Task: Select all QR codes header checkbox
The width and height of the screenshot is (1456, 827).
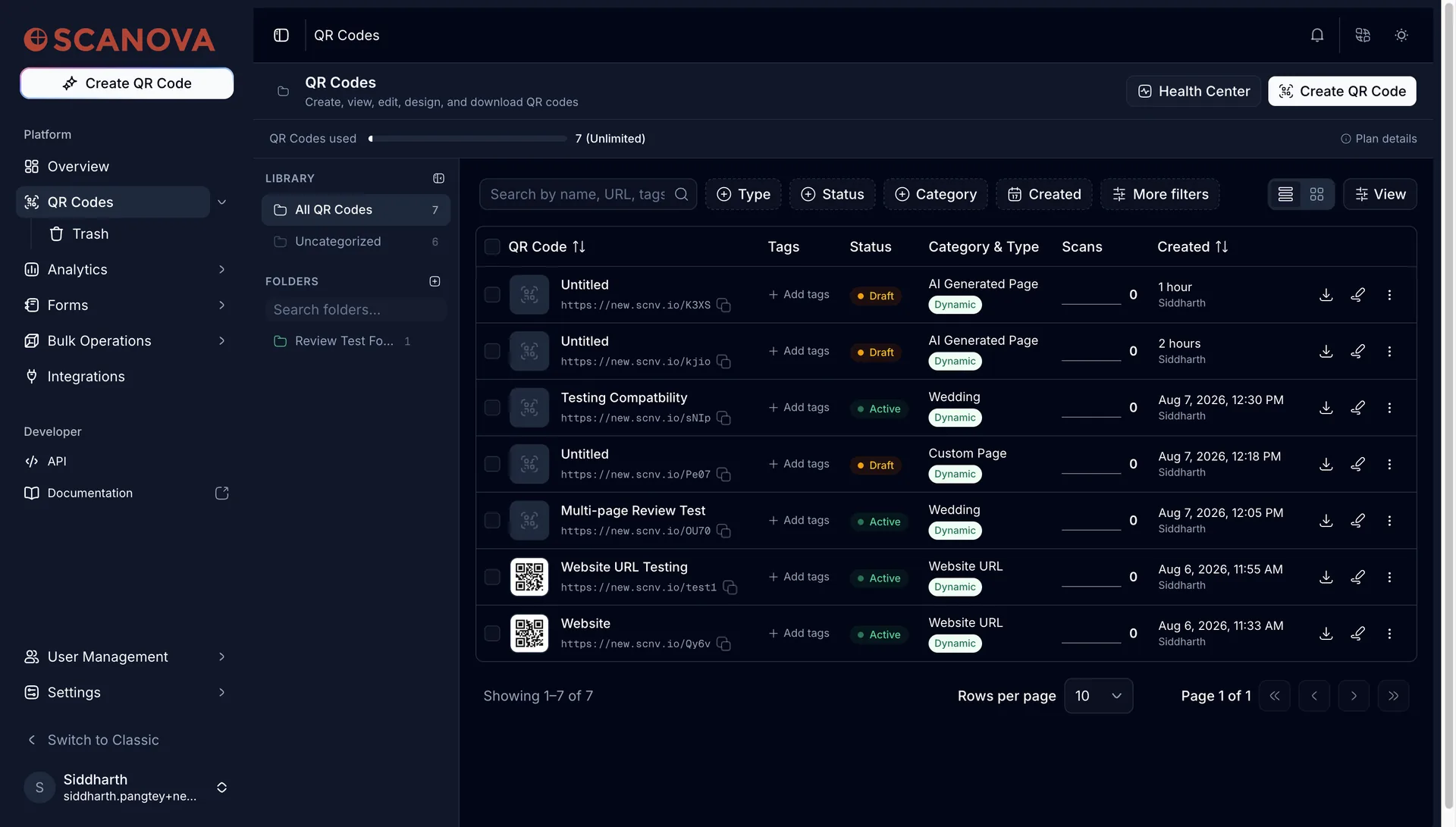Action: coord(492,247)
